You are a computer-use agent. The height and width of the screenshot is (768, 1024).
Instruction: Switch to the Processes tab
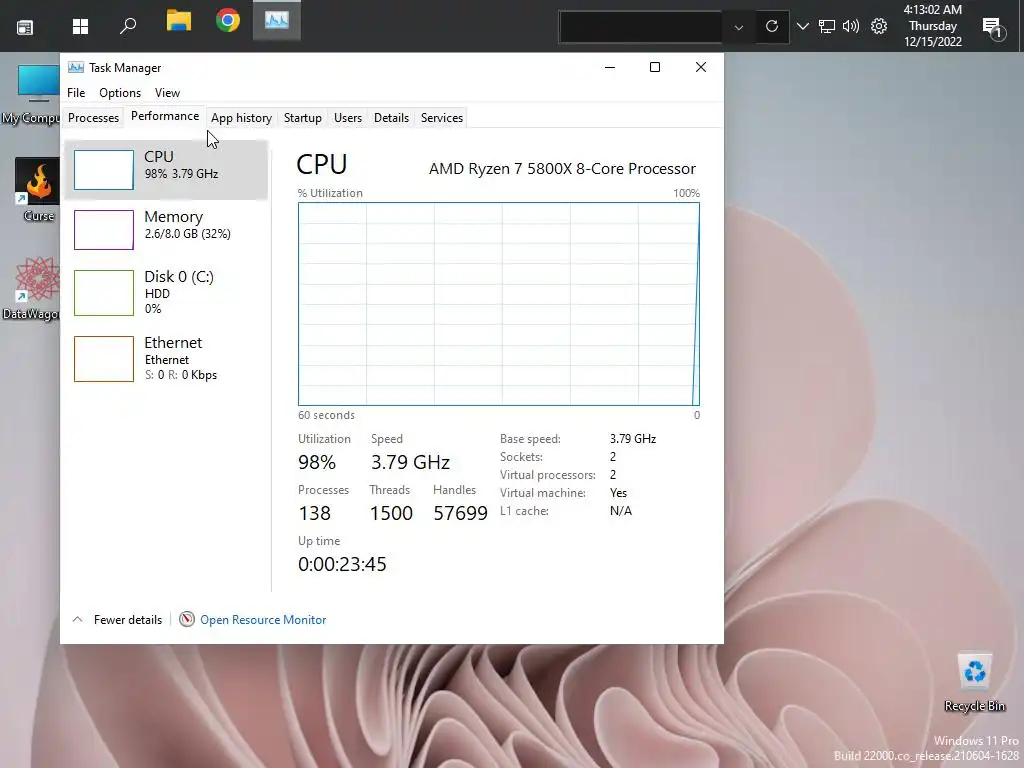[93, 118]
